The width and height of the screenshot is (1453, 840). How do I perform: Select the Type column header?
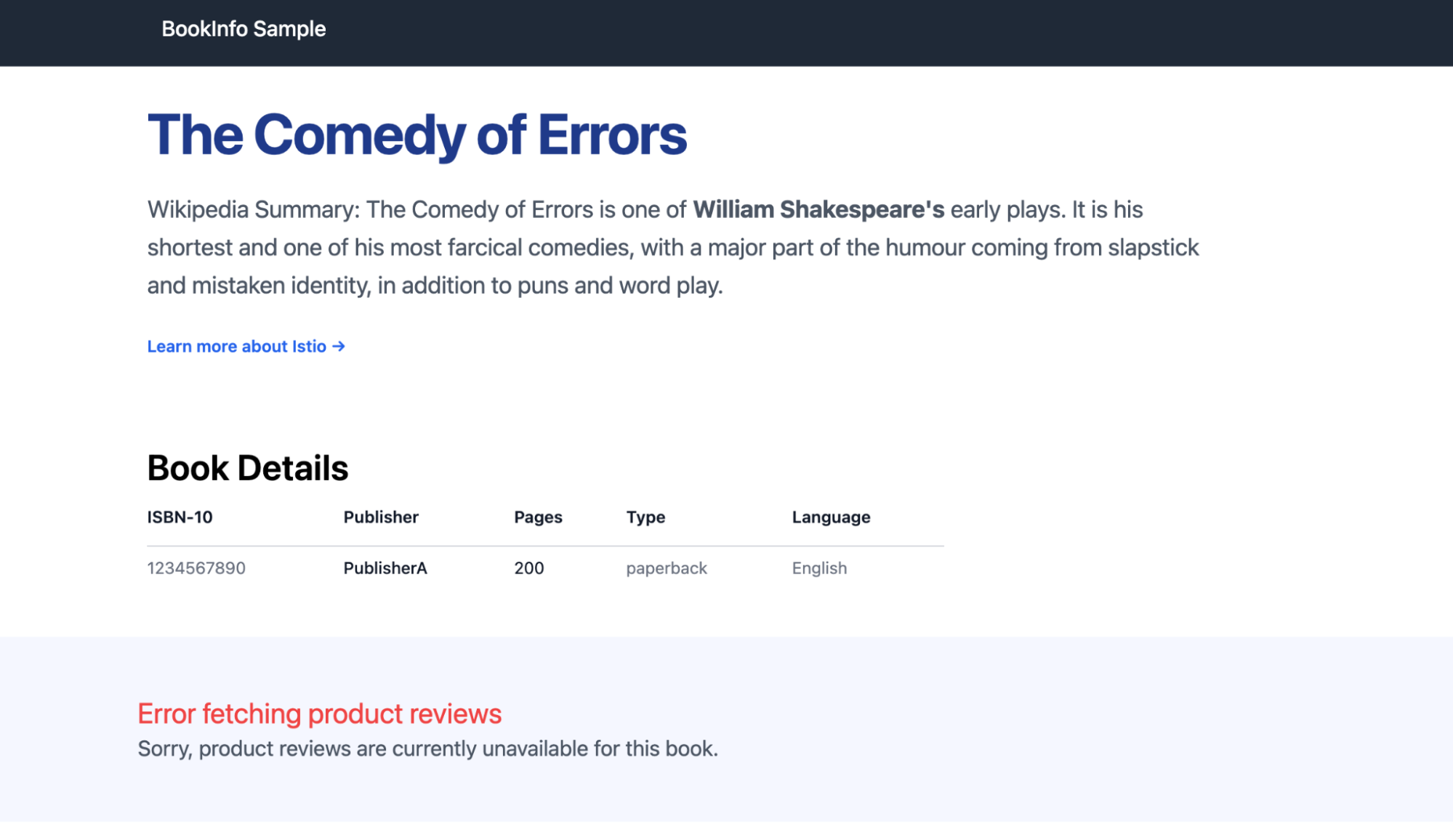[x=645, y=517]
